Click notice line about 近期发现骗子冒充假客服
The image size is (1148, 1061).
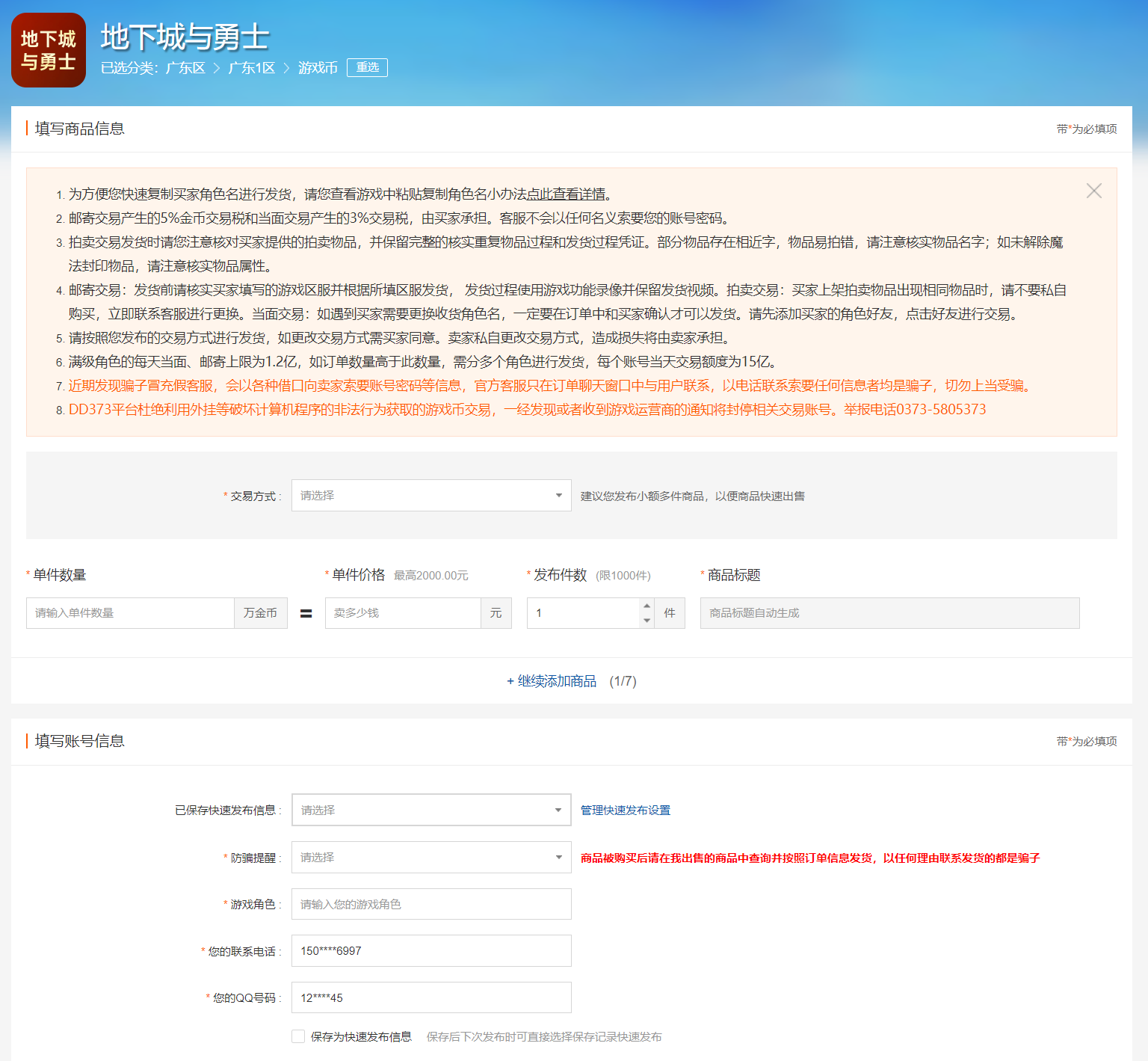click(x=552, y=386)
